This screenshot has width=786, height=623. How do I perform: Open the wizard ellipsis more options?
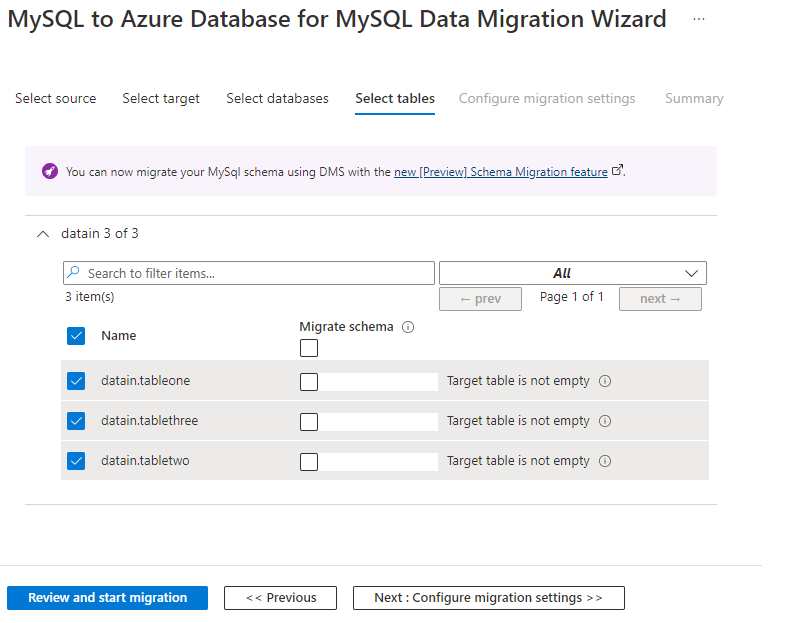pos(698,19)
